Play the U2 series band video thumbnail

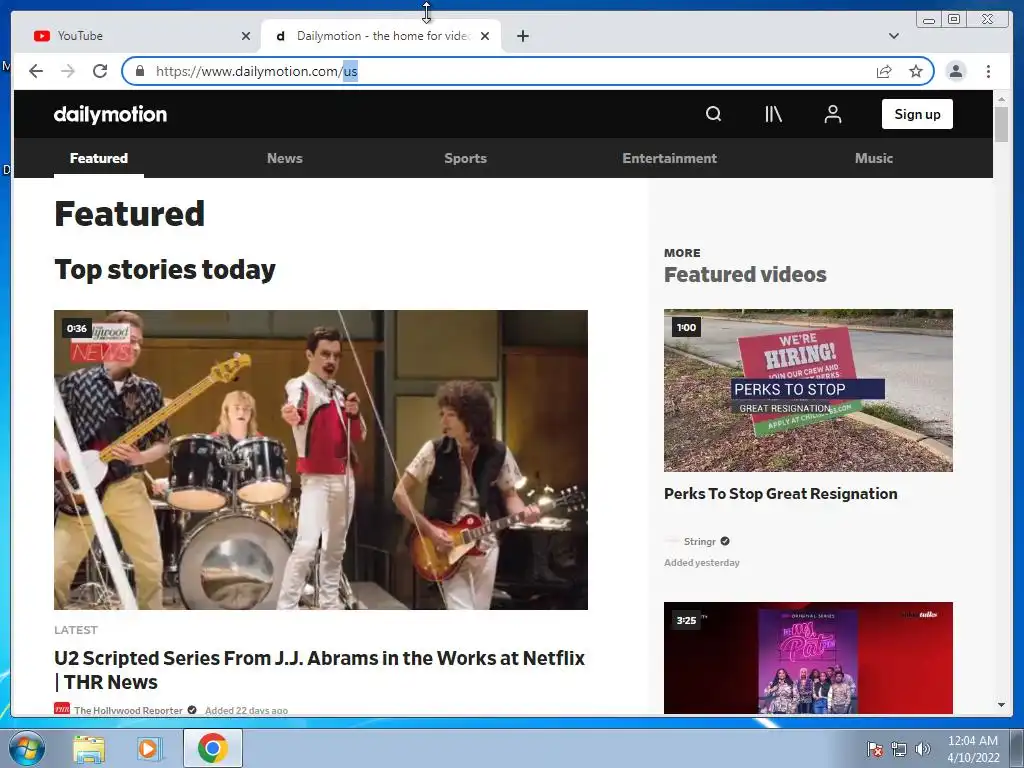point(321,460)
